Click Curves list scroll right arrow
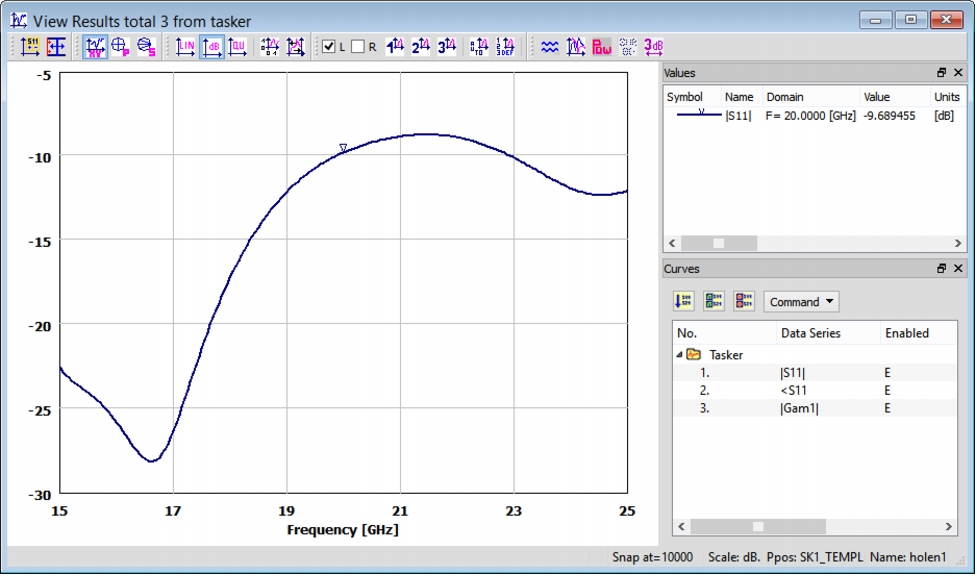This screenshot has height=576, width=977. coord(948,527)
